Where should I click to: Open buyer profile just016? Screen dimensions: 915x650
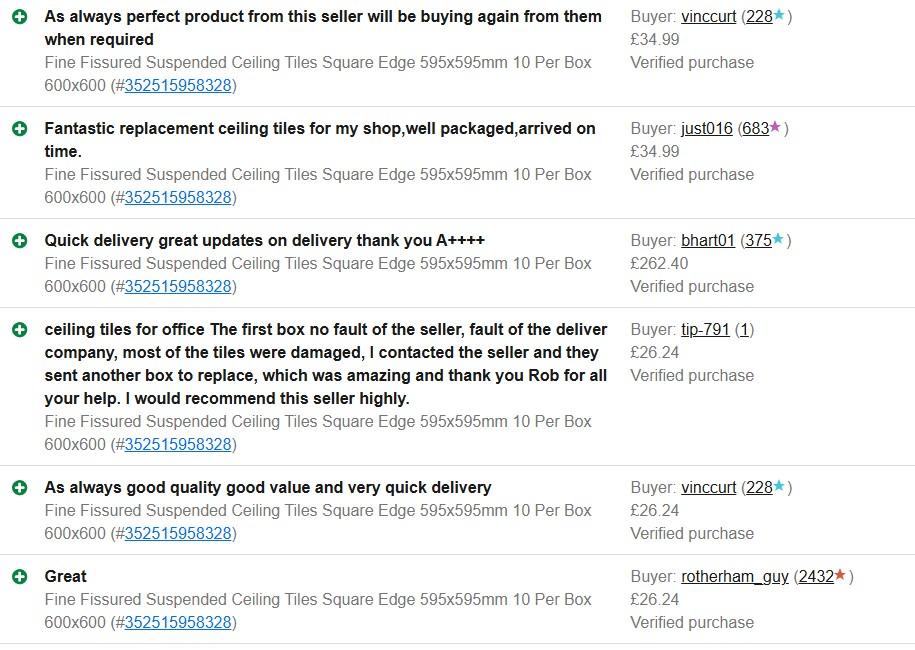[x=706, y=129]
